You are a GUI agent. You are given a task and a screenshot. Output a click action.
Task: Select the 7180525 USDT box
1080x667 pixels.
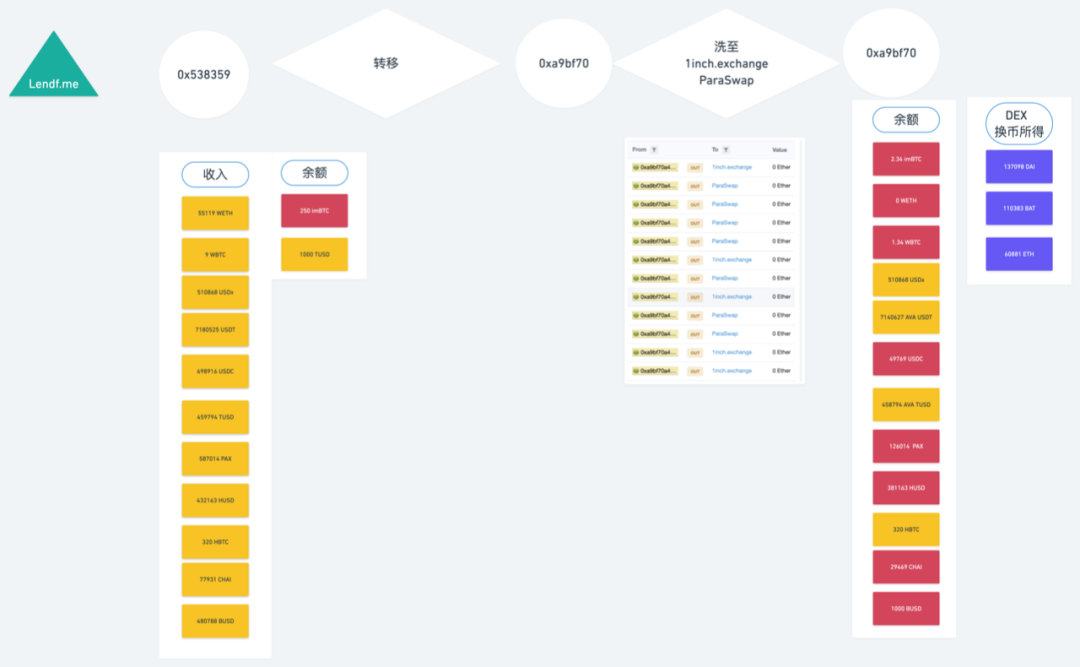[x=215, y=330]
